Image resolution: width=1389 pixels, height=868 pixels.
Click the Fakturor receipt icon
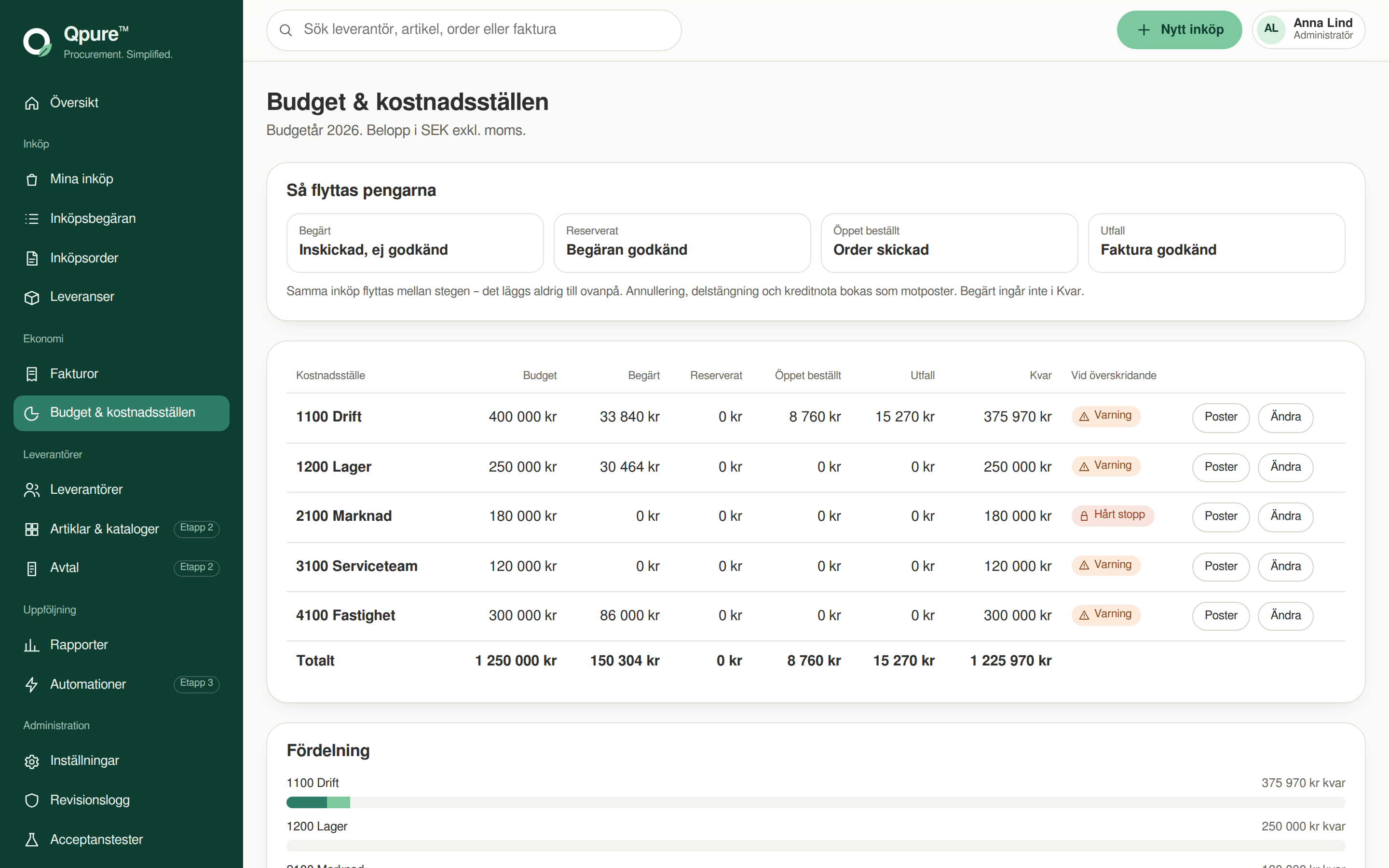pyautogui.click(x=31, y=374)
